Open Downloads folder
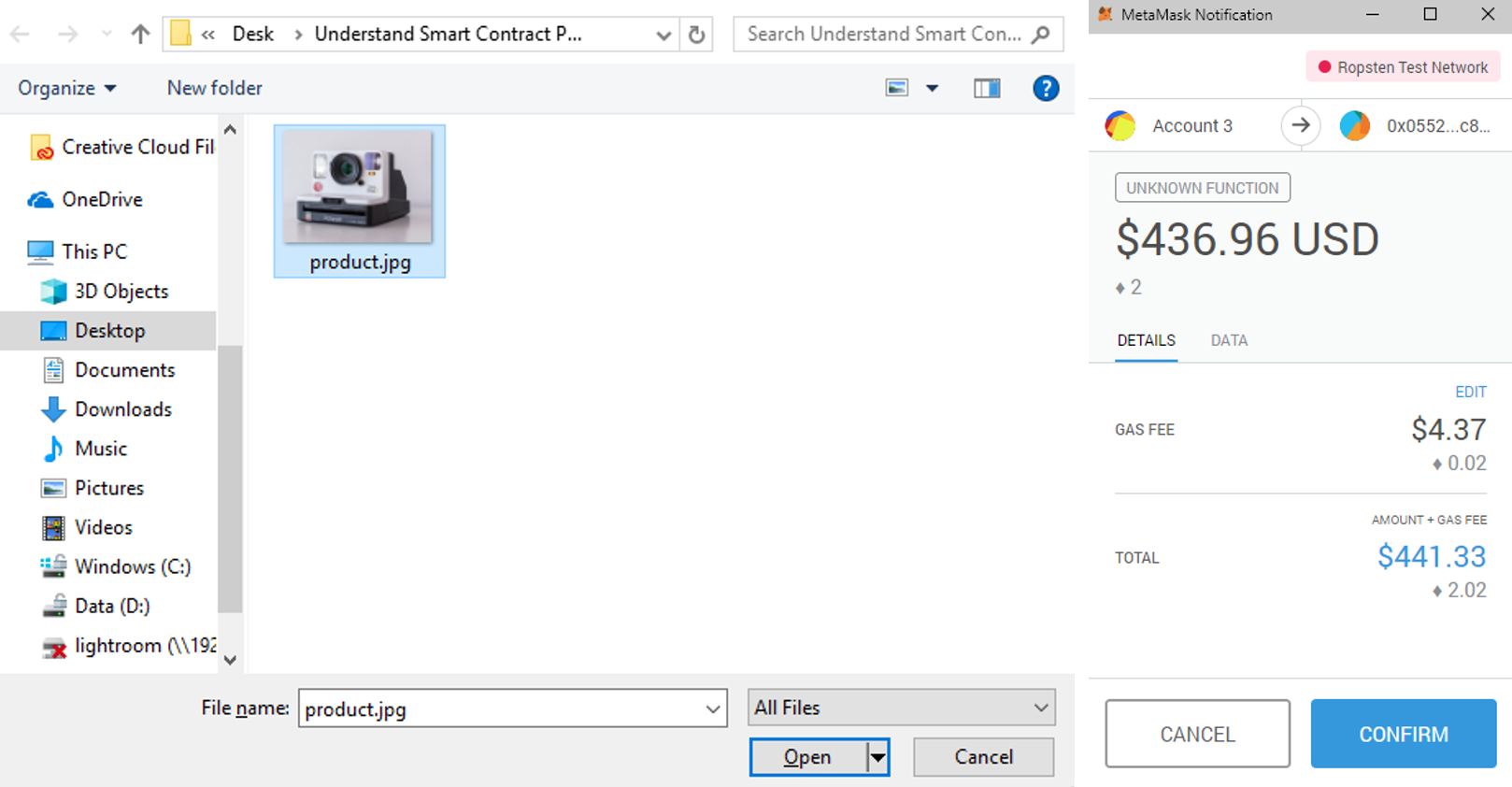 (106, 409)
